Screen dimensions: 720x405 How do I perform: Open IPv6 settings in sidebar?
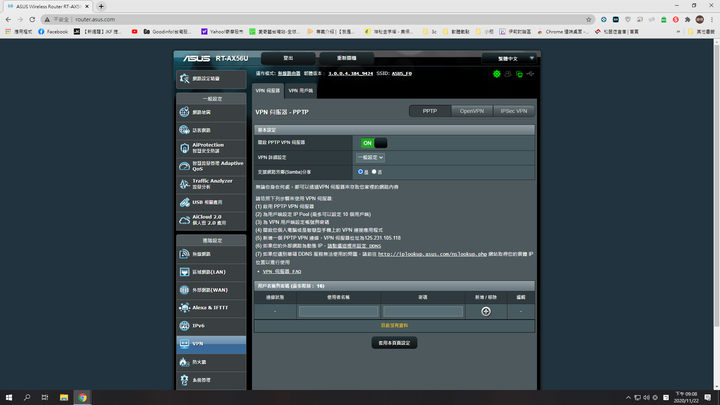pyautogui.click(x=211, y=326)
